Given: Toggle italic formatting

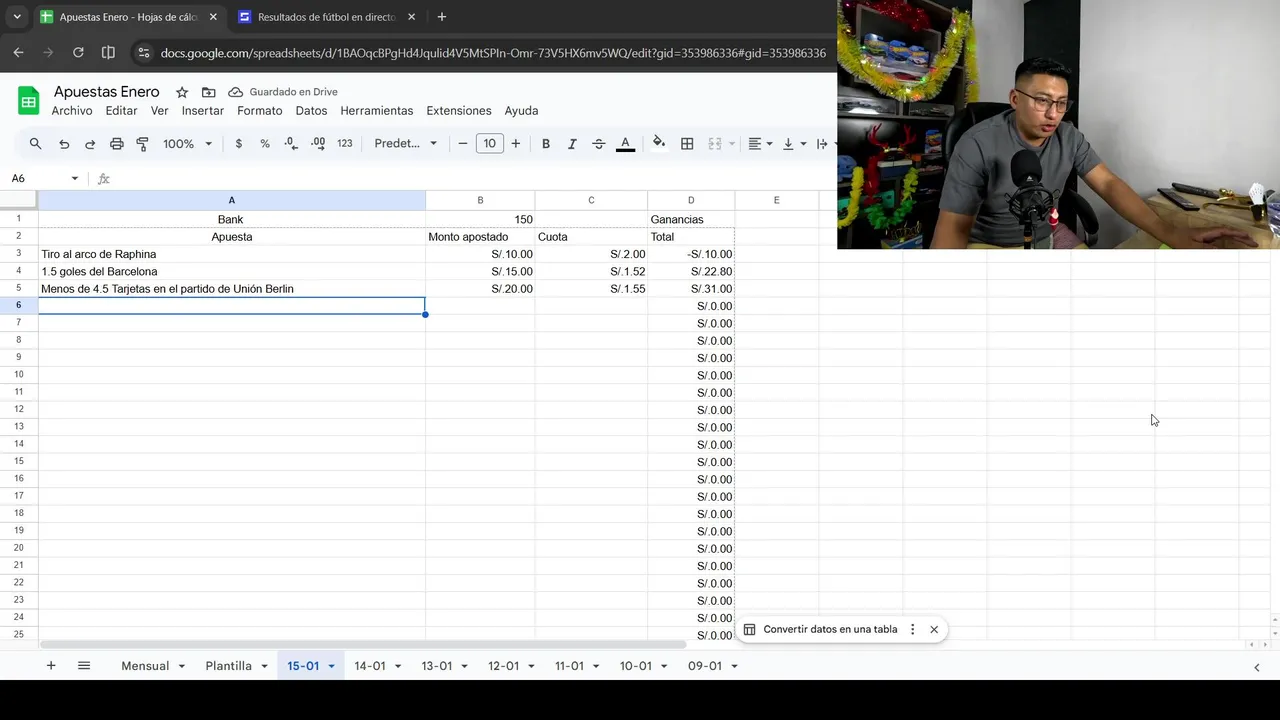Looking at the screenshot, I should tap(572, 144).
